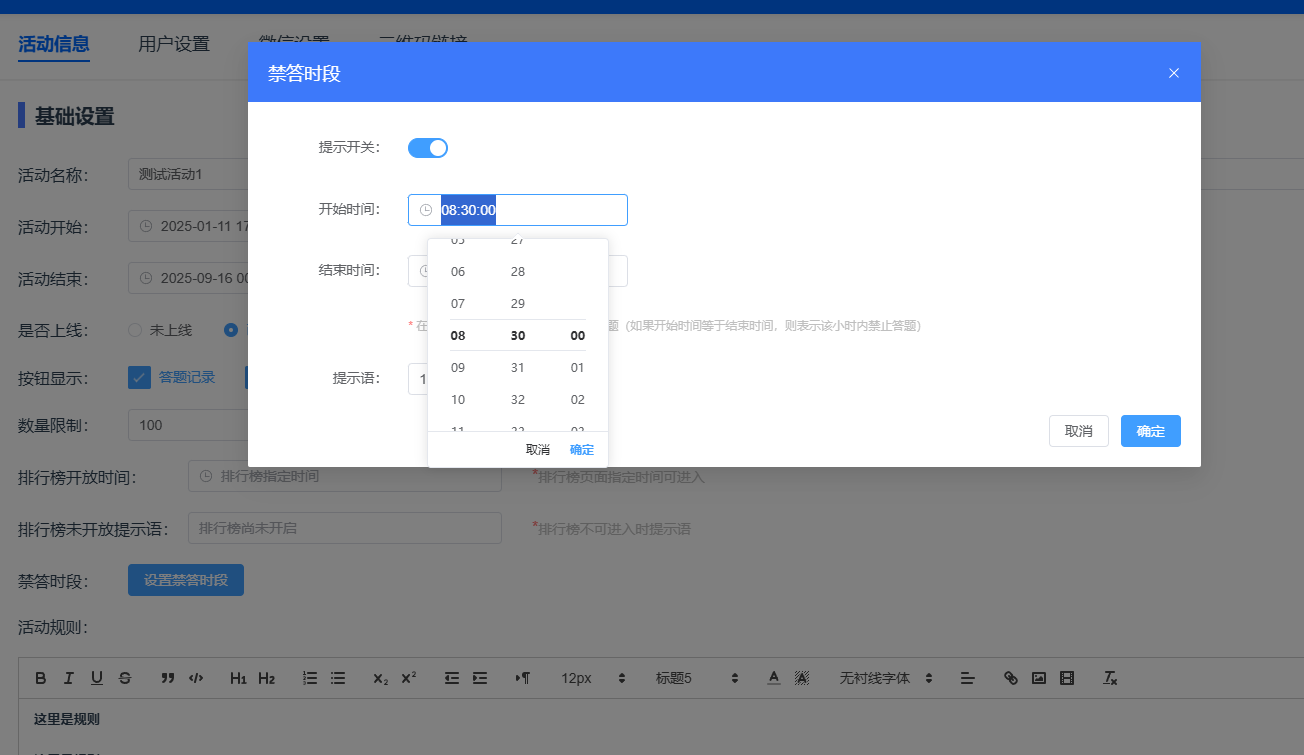Decrease indent in rules editor
Viewport: 1304px width, 755px height.
click(452, 678)
